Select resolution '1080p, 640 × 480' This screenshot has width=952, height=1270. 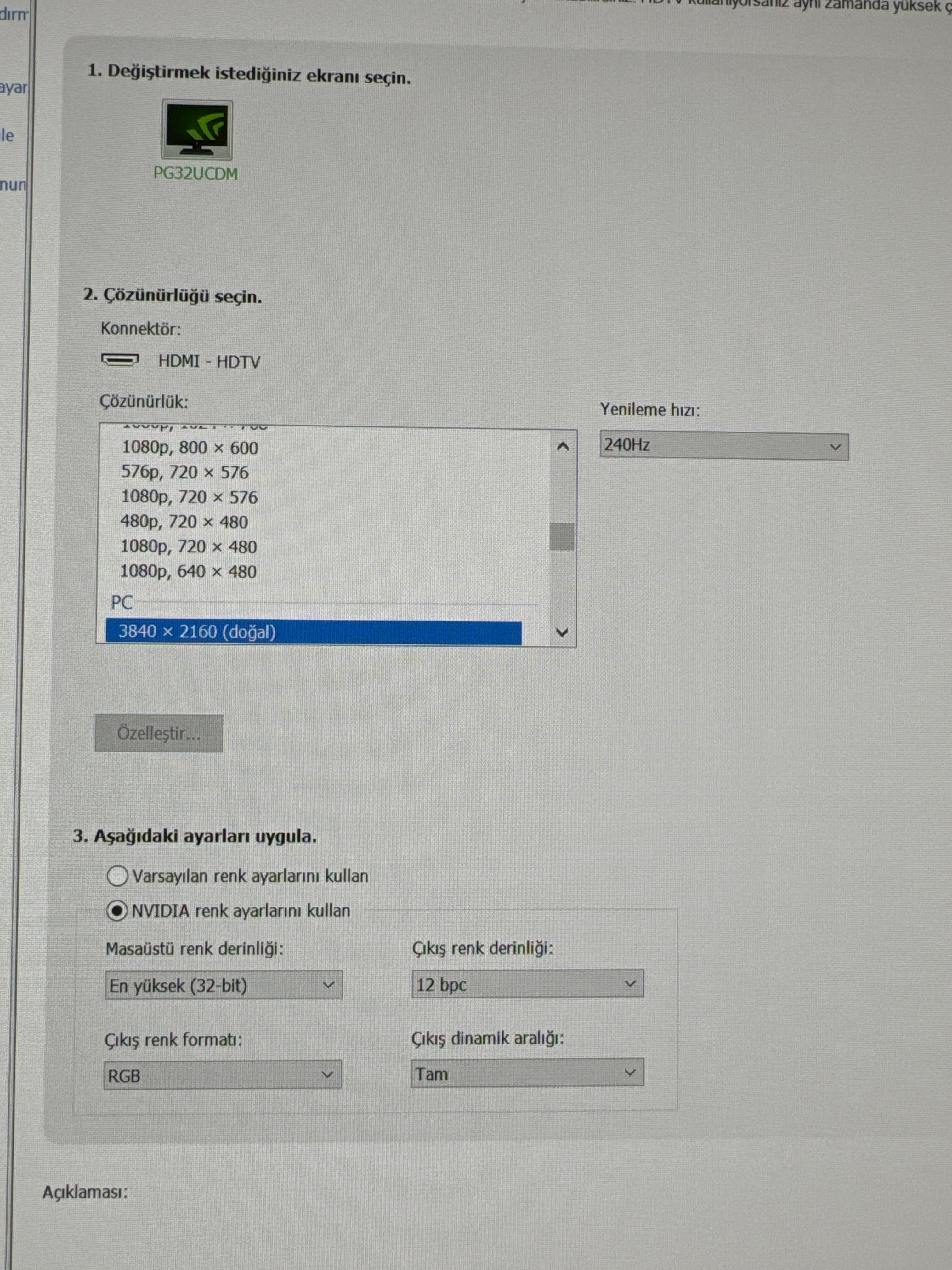(x=188, y=572)
